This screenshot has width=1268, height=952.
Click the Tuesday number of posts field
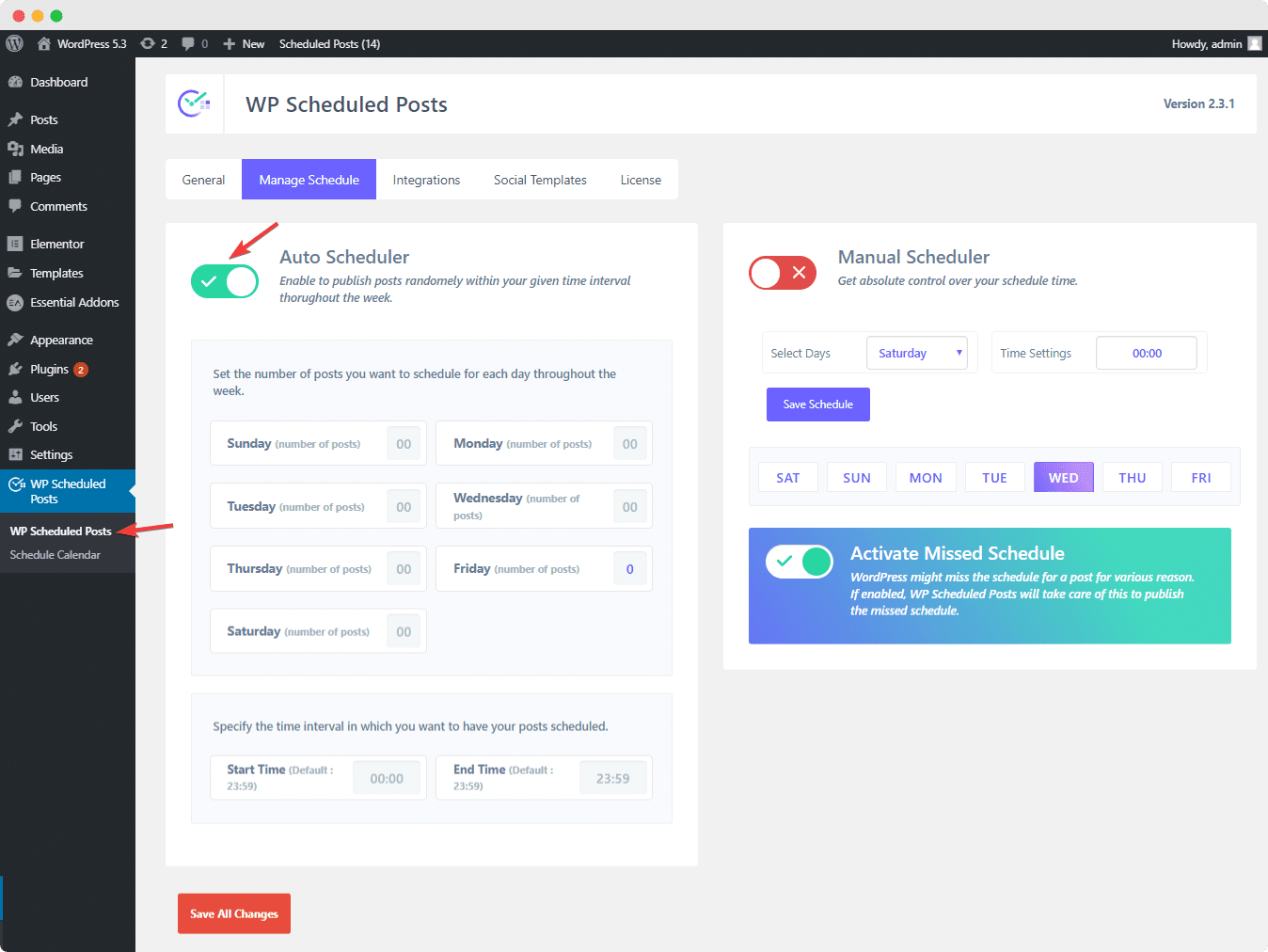pos(404,507)
